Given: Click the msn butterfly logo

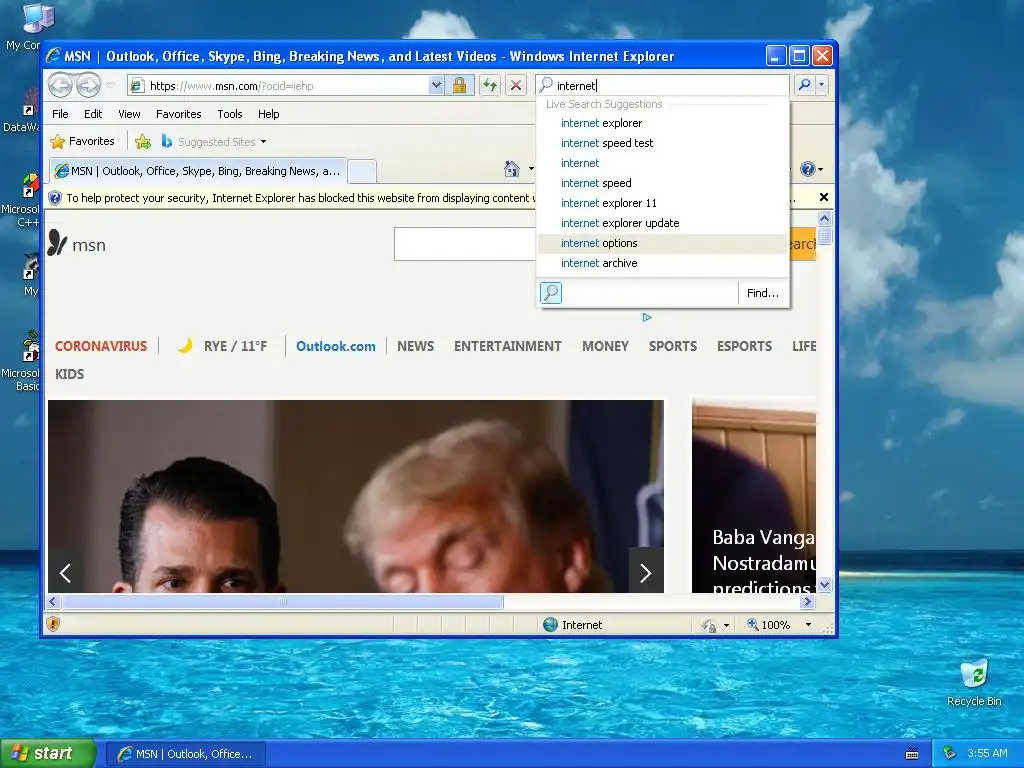Looking at the screenshot, I should point(57,243).
